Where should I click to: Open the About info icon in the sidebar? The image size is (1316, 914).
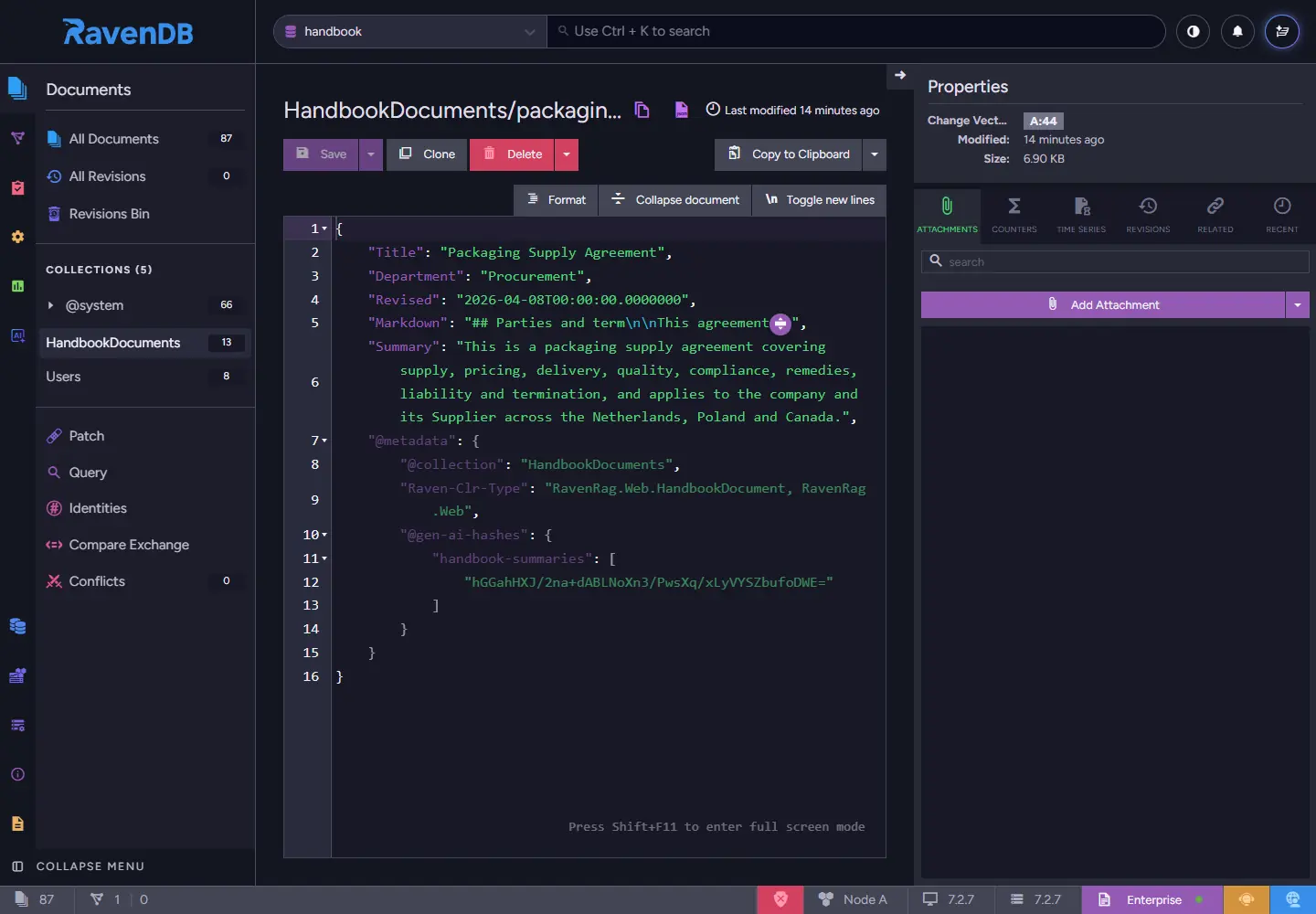(x=17, y=774)
